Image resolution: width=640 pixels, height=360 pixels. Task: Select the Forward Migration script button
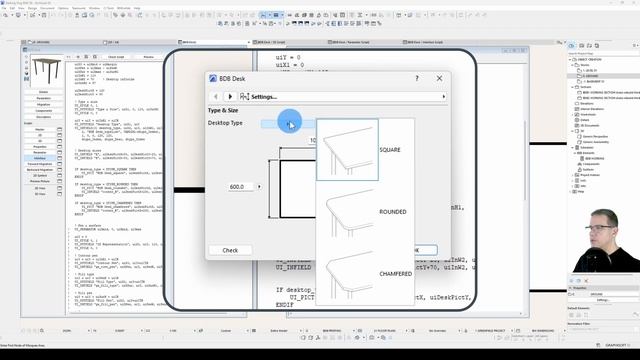(40, 164)
